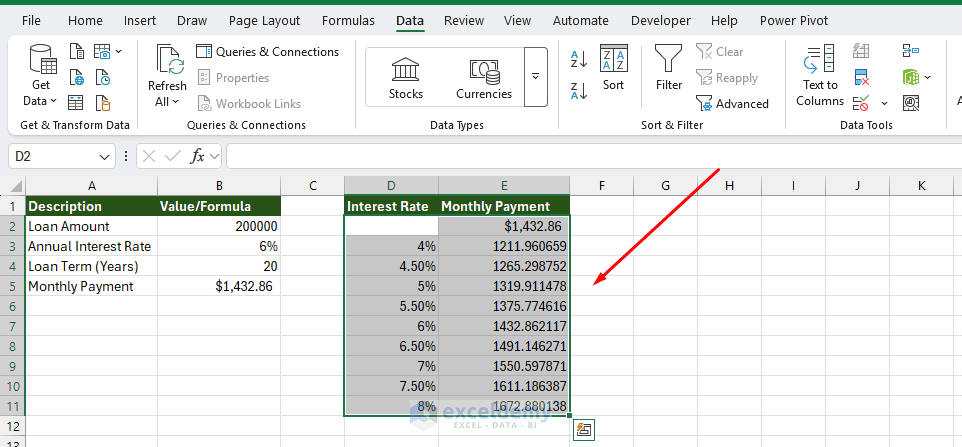Click the Select All corner triangle
The height and width of the screenshot is (447, 962).
point(16,186)
